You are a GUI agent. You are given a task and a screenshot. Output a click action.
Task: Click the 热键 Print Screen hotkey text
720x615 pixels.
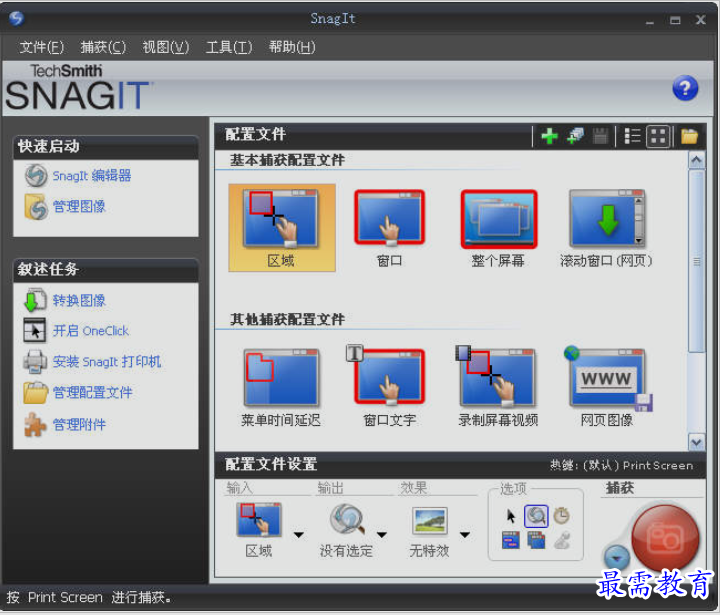pos(622,466)
